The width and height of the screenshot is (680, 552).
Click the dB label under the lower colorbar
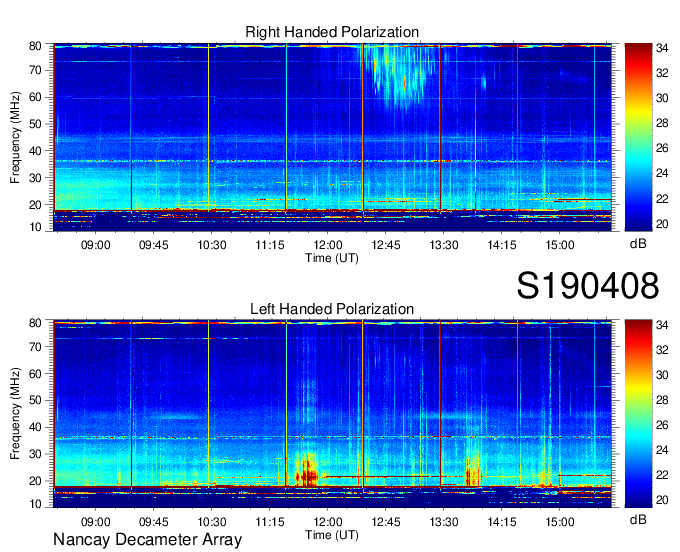pos(638,519)
